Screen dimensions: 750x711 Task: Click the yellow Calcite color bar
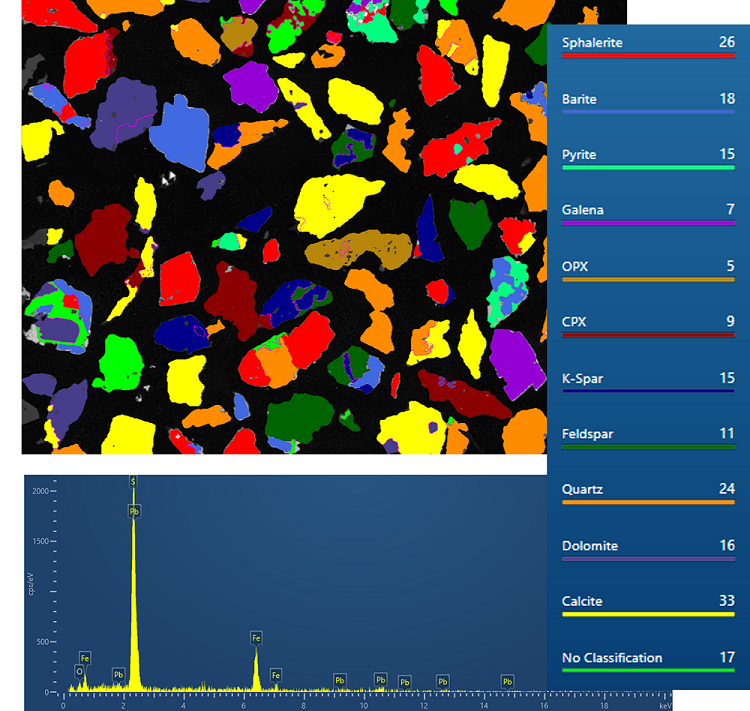(x=648, y=615)
